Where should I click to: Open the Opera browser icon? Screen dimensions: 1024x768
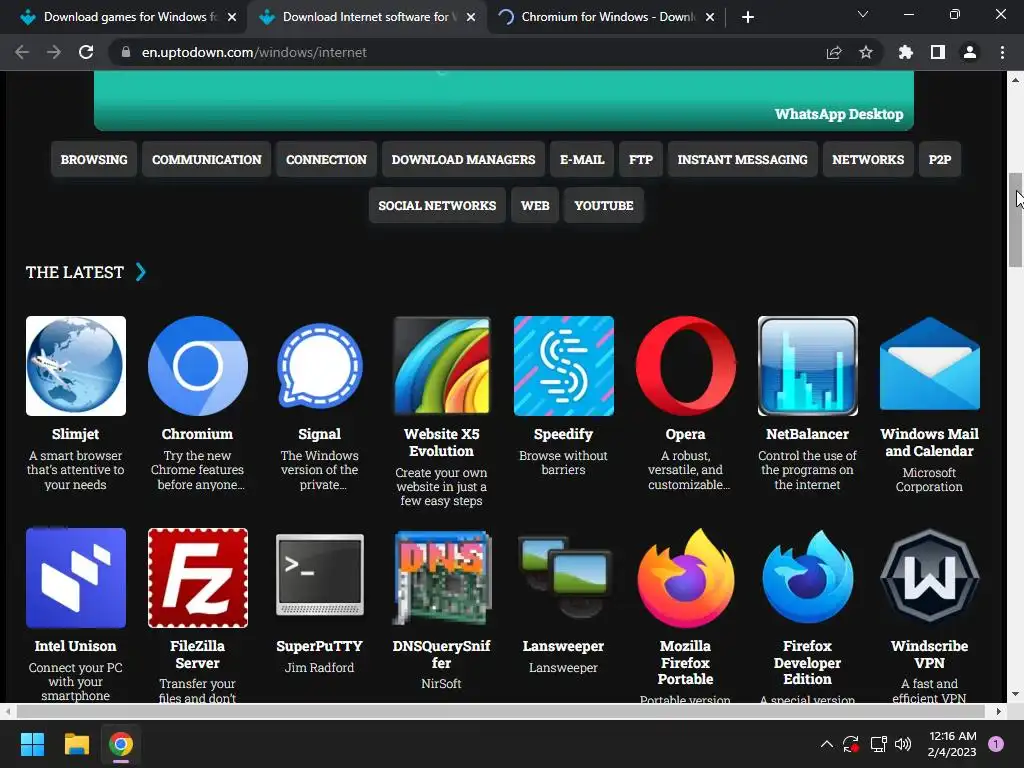click(686, 366)
